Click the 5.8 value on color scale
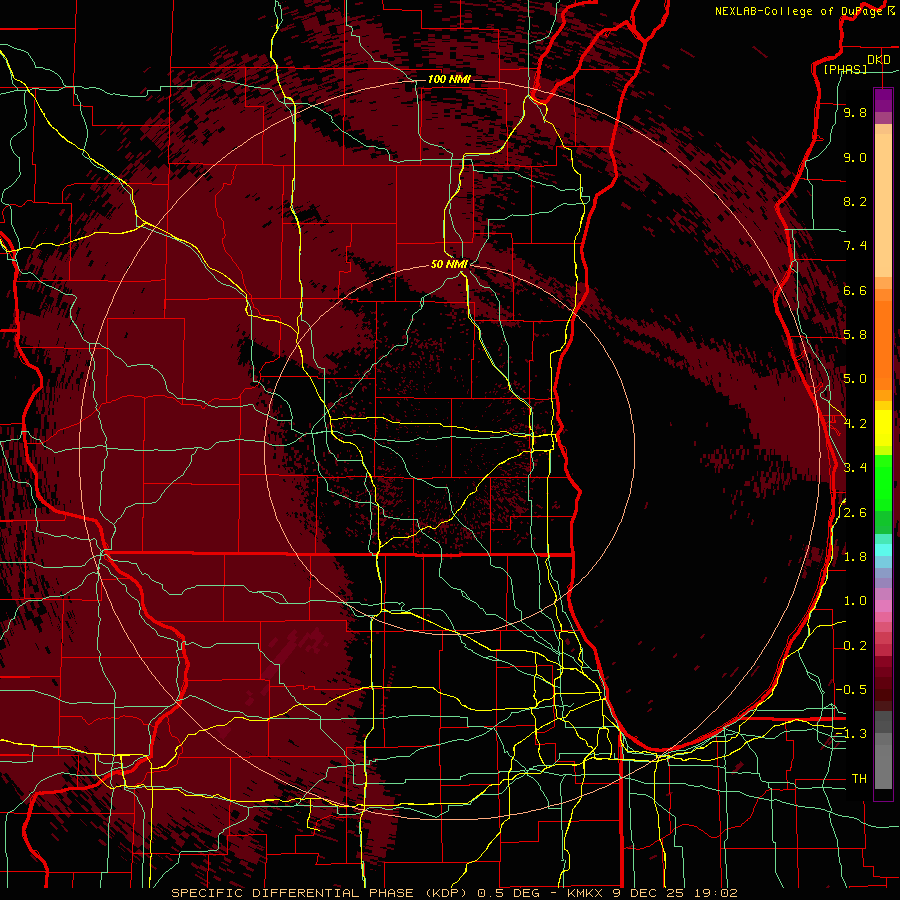 coord(855,335)
